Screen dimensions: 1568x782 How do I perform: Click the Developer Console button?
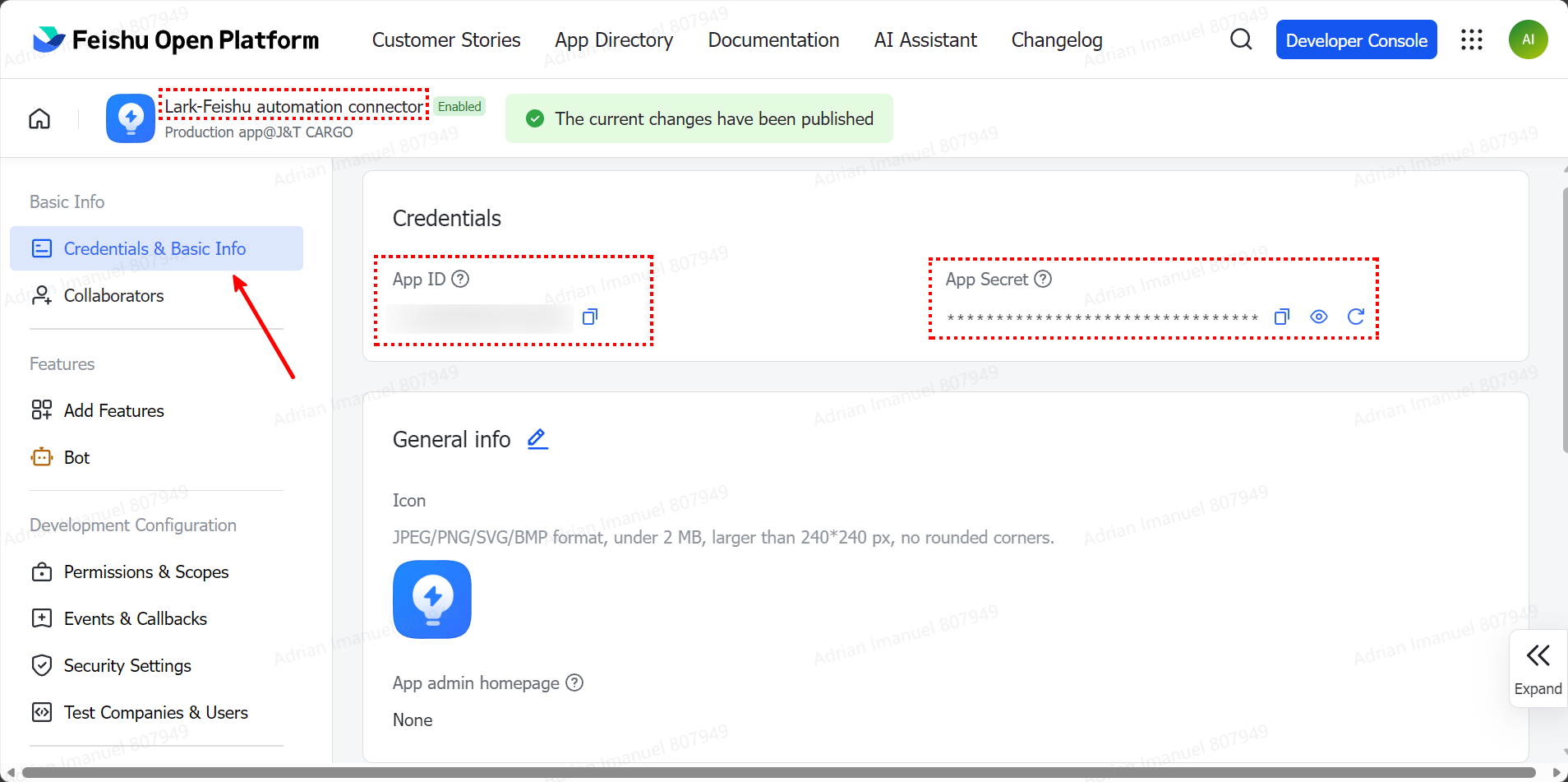[1356, 39]
